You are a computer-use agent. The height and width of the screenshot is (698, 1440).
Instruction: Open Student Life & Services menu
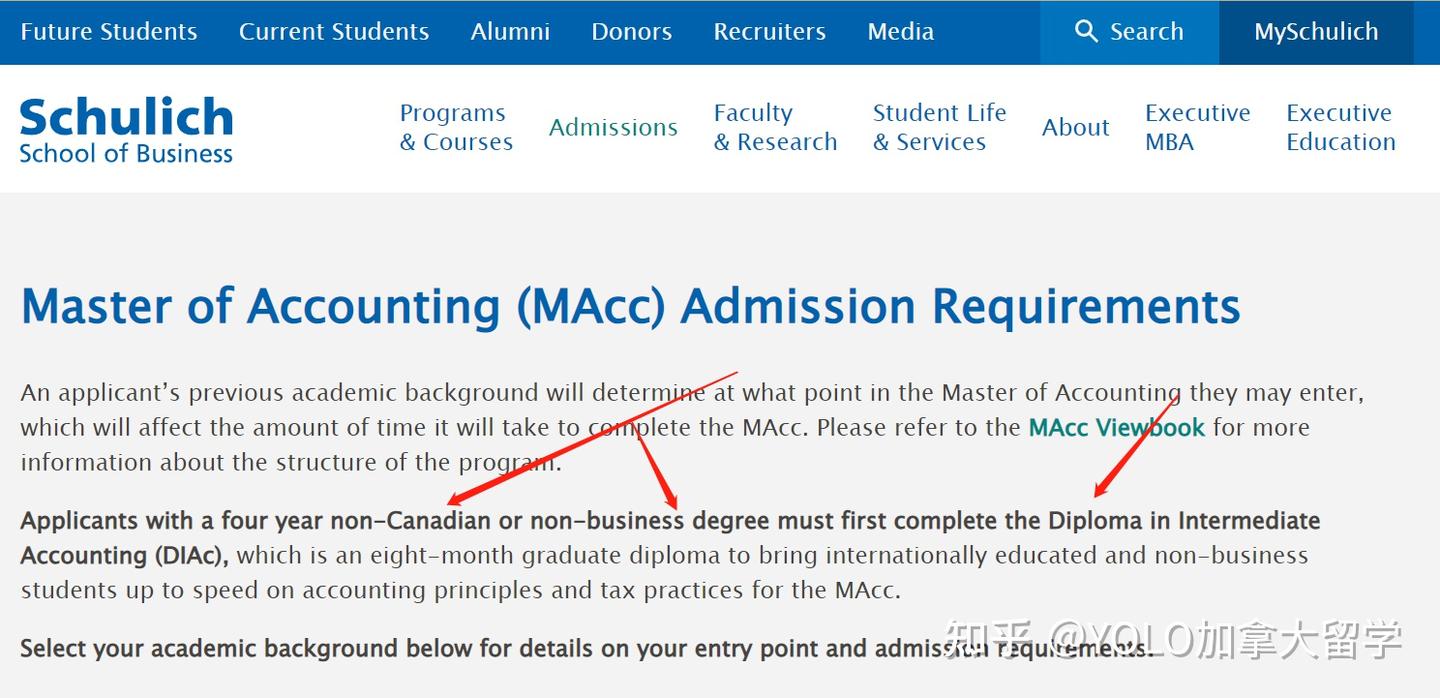pos(939,127)
